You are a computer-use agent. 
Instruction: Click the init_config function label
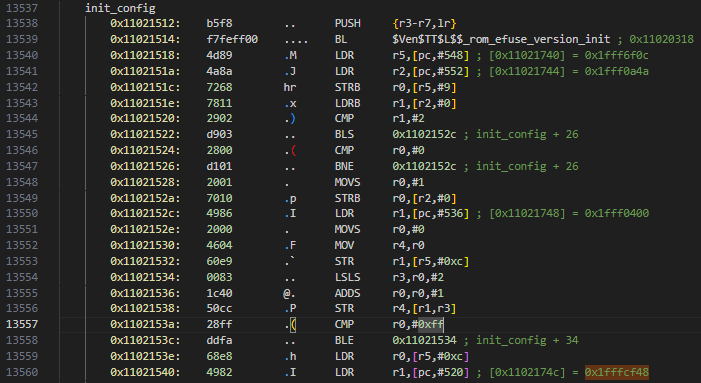(120, 8)
